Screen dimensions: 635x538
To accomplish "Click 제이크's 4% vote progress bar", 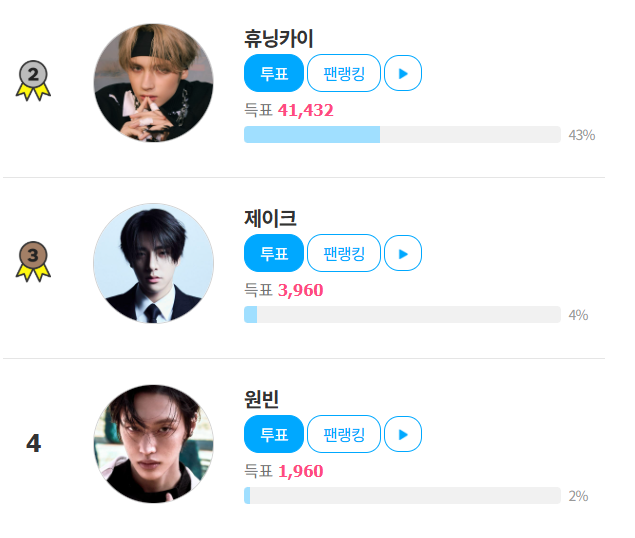I will (x=401, y=315).
